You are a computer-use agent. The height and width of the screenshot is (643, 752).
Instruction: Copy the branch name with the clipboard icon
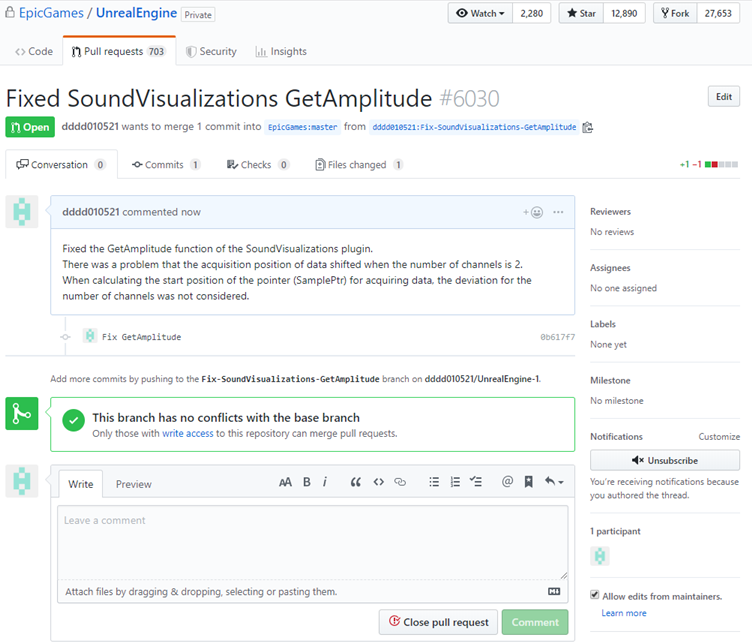(588, 127)
